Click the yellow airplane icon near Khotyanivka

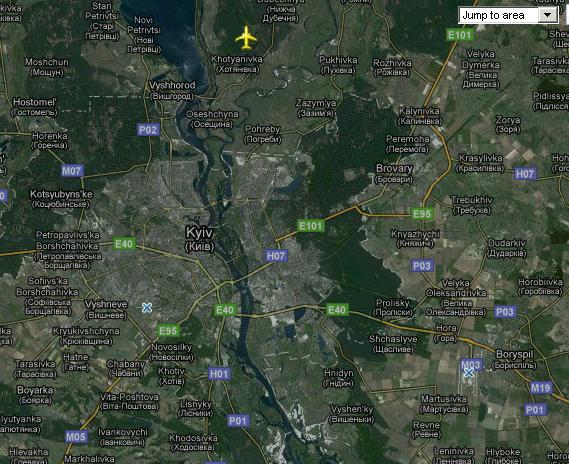pyautogui.click(x=246, y=37)
